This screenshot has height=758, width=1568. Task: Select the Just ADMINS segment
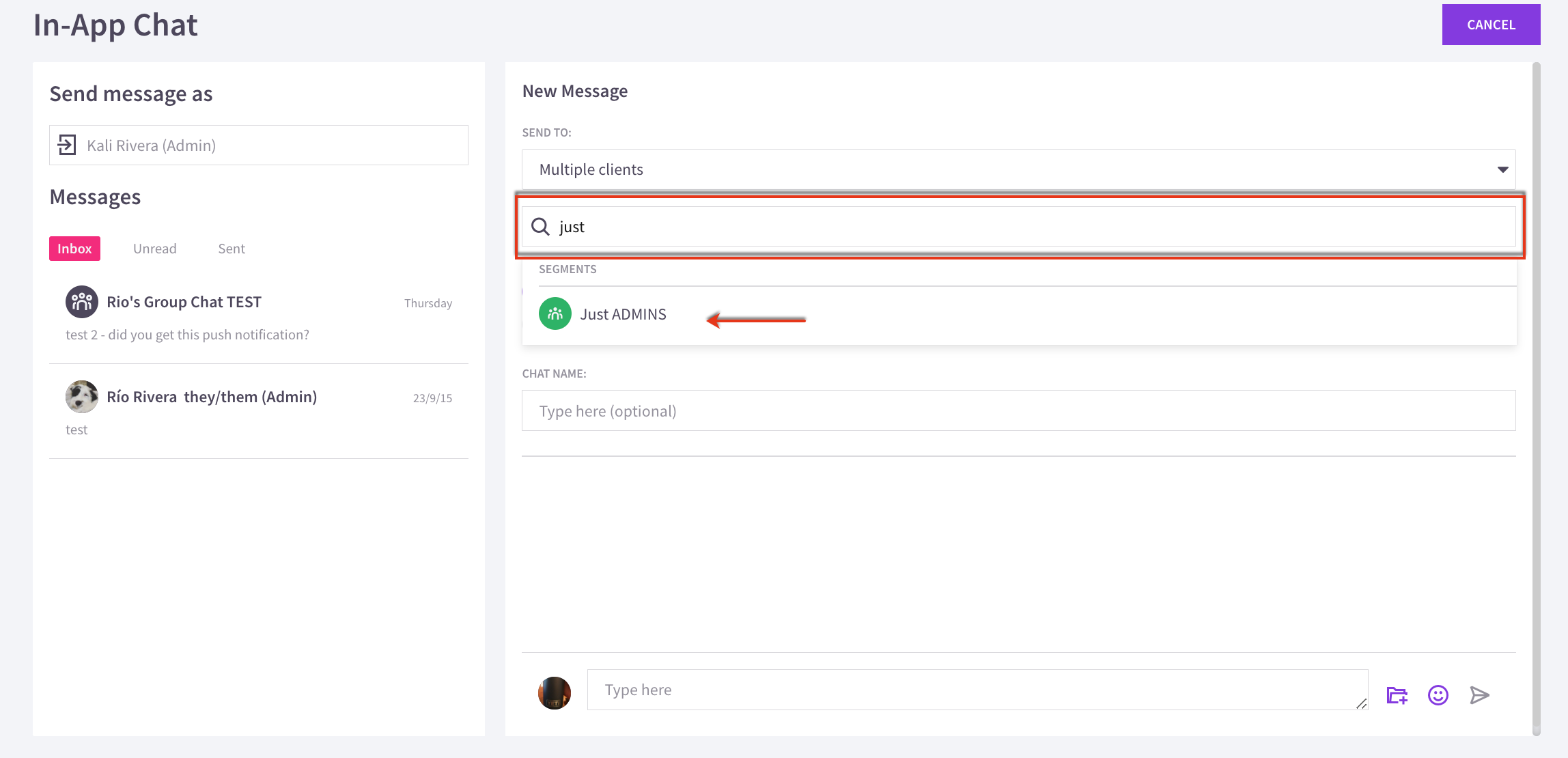click(x=1019, y=314)
